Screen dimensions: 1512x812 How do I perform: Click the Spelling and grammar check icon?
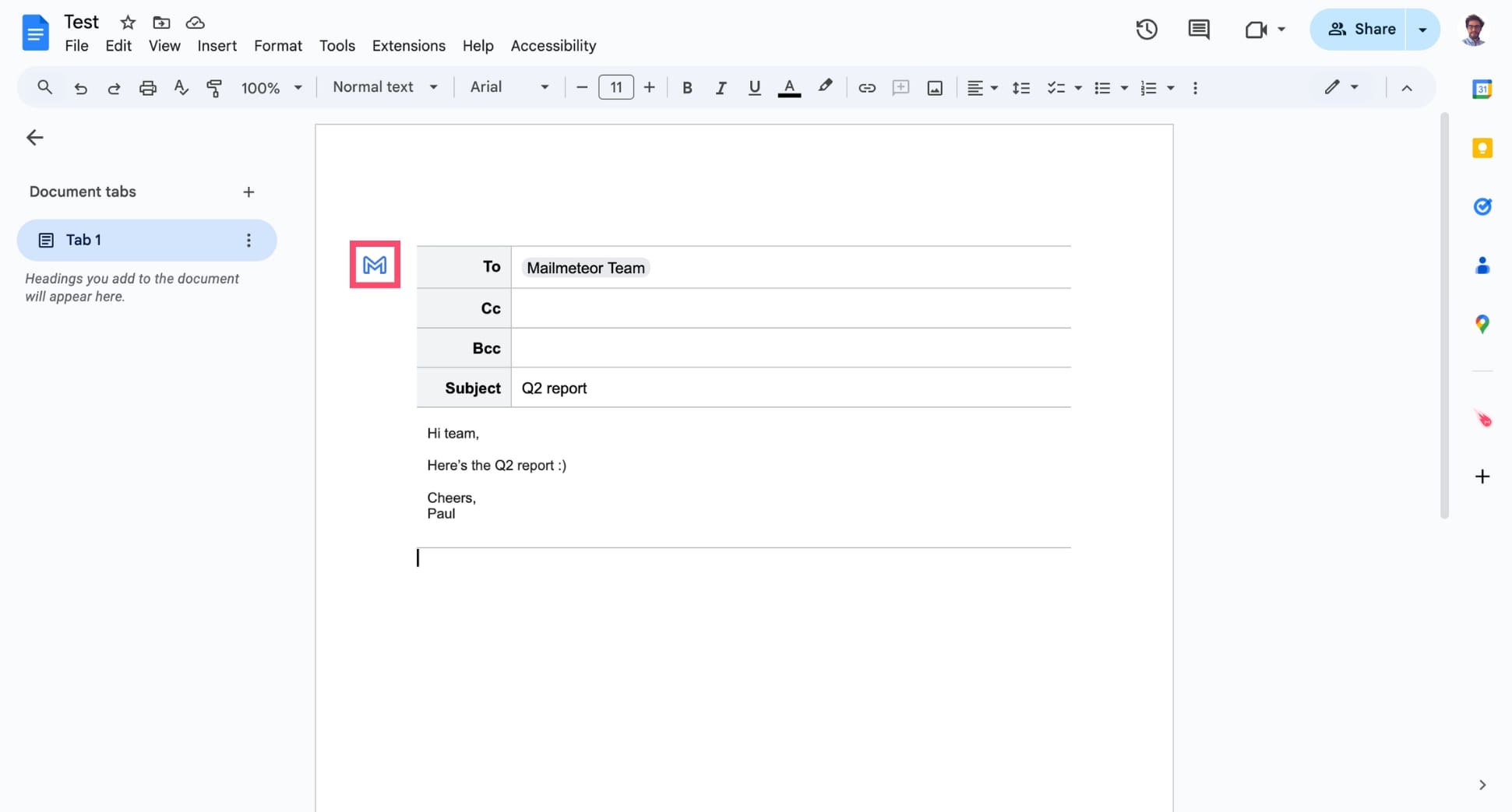(181, 87)
